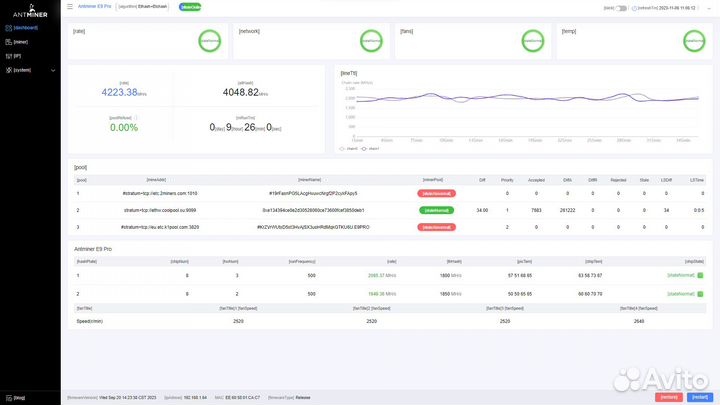
Task: Click the DiffA value 261222
Action: pos(568,210)
